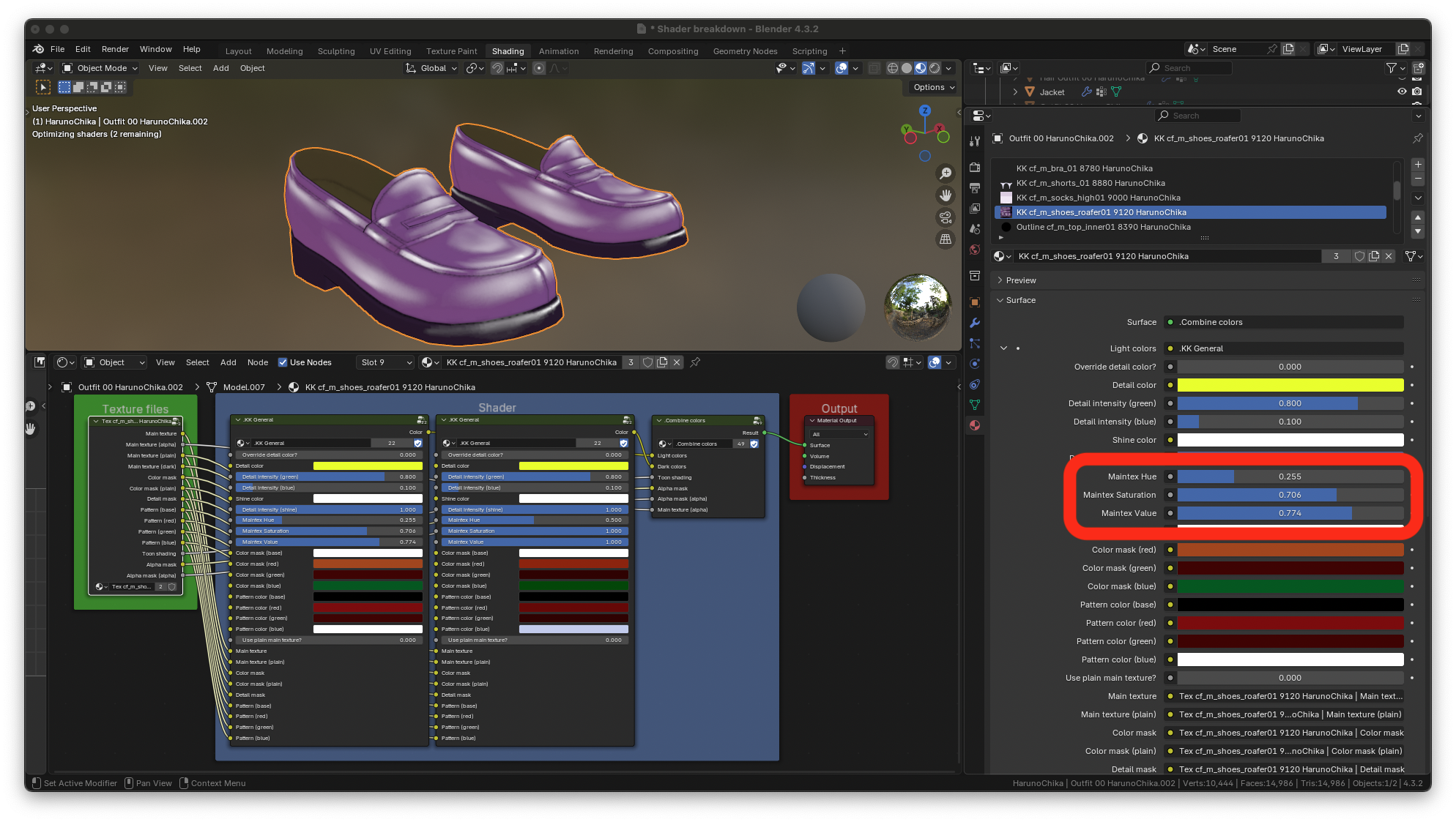Unlink the material with X icon

pos(1389,256)
